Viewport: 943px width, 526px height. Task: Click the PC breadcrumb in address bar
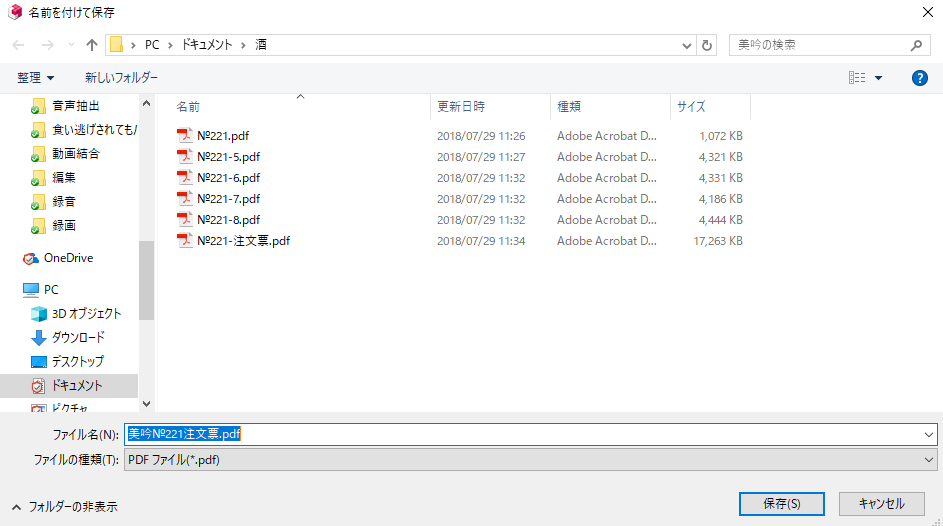[x=152, y=45]
